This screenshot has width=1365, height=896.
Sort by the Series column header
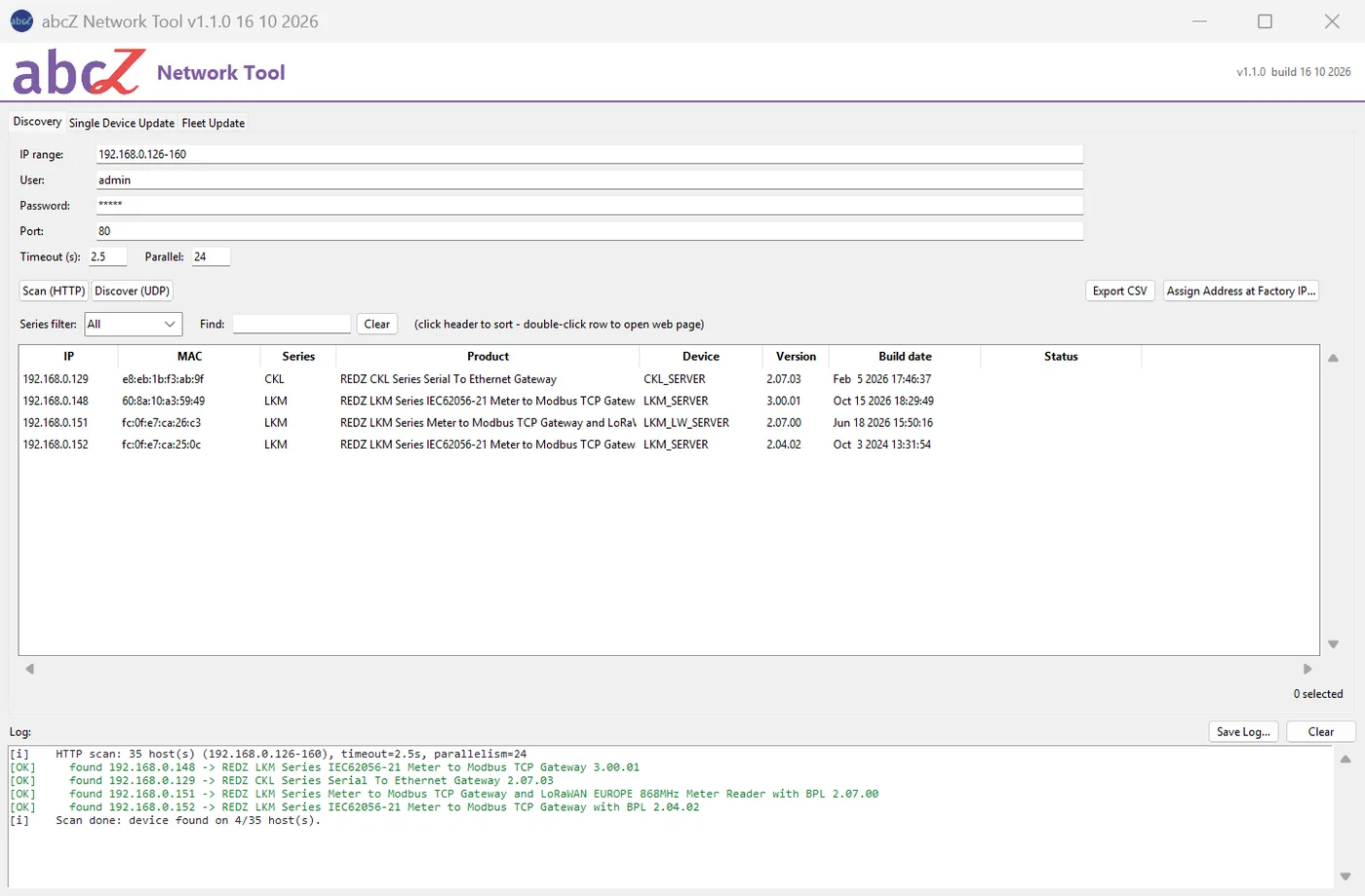[x=298, y=357]
